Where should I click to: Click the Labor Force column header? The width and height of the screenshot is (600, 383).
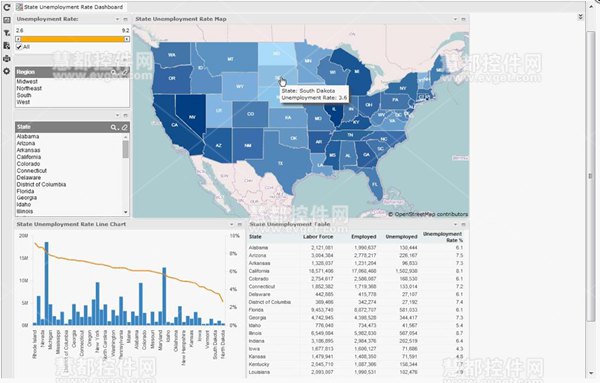[318, 237]
